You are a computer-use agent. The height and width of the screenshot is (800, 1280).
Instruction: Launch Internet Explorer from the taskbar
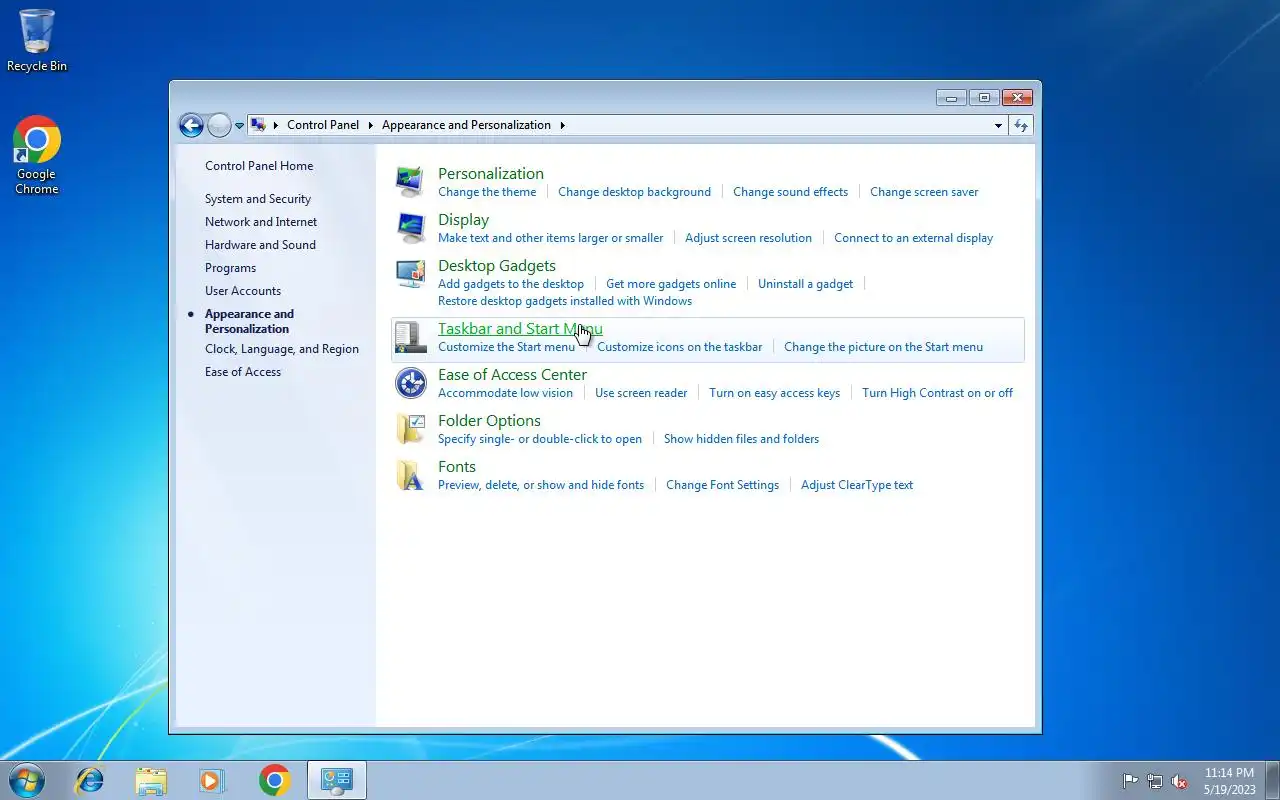pos(90,780)
